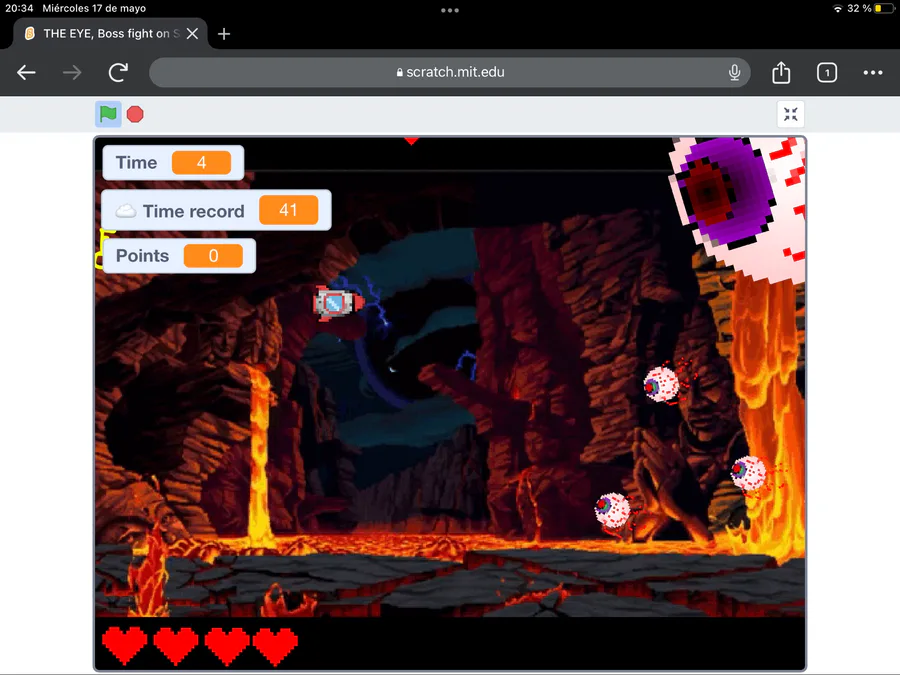Select the THE EYE, Boss fight tab
900x675 pixels.
click(110, 34)
